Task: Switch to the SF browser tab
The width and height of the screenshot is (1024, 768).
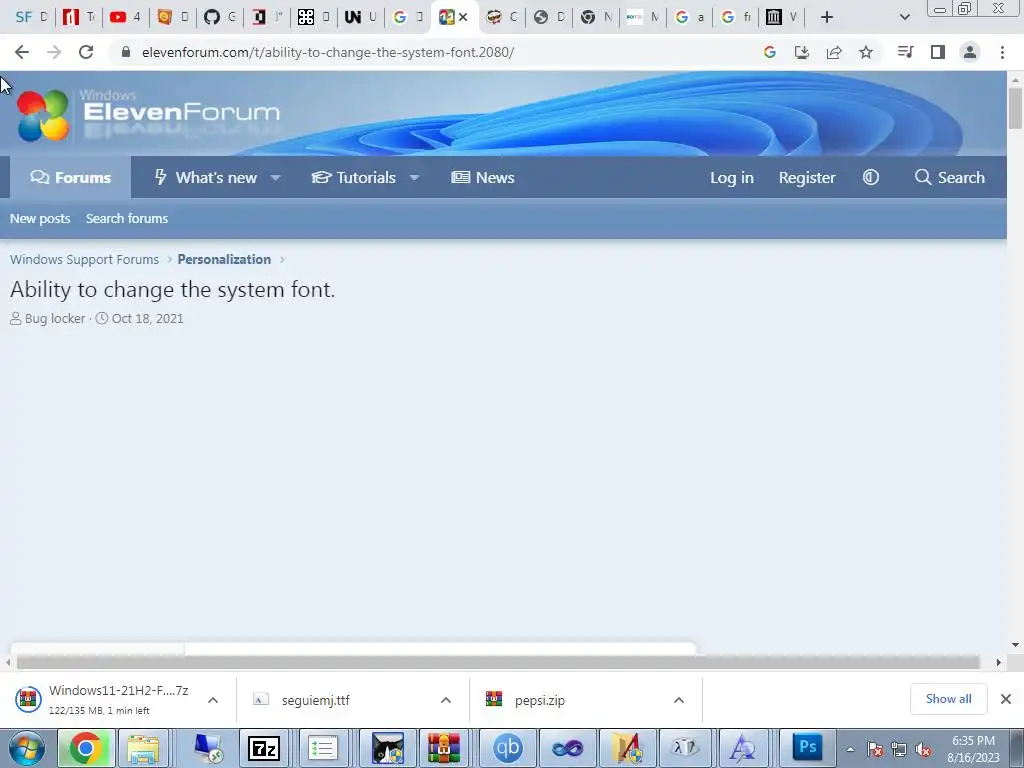Action: 31,17
